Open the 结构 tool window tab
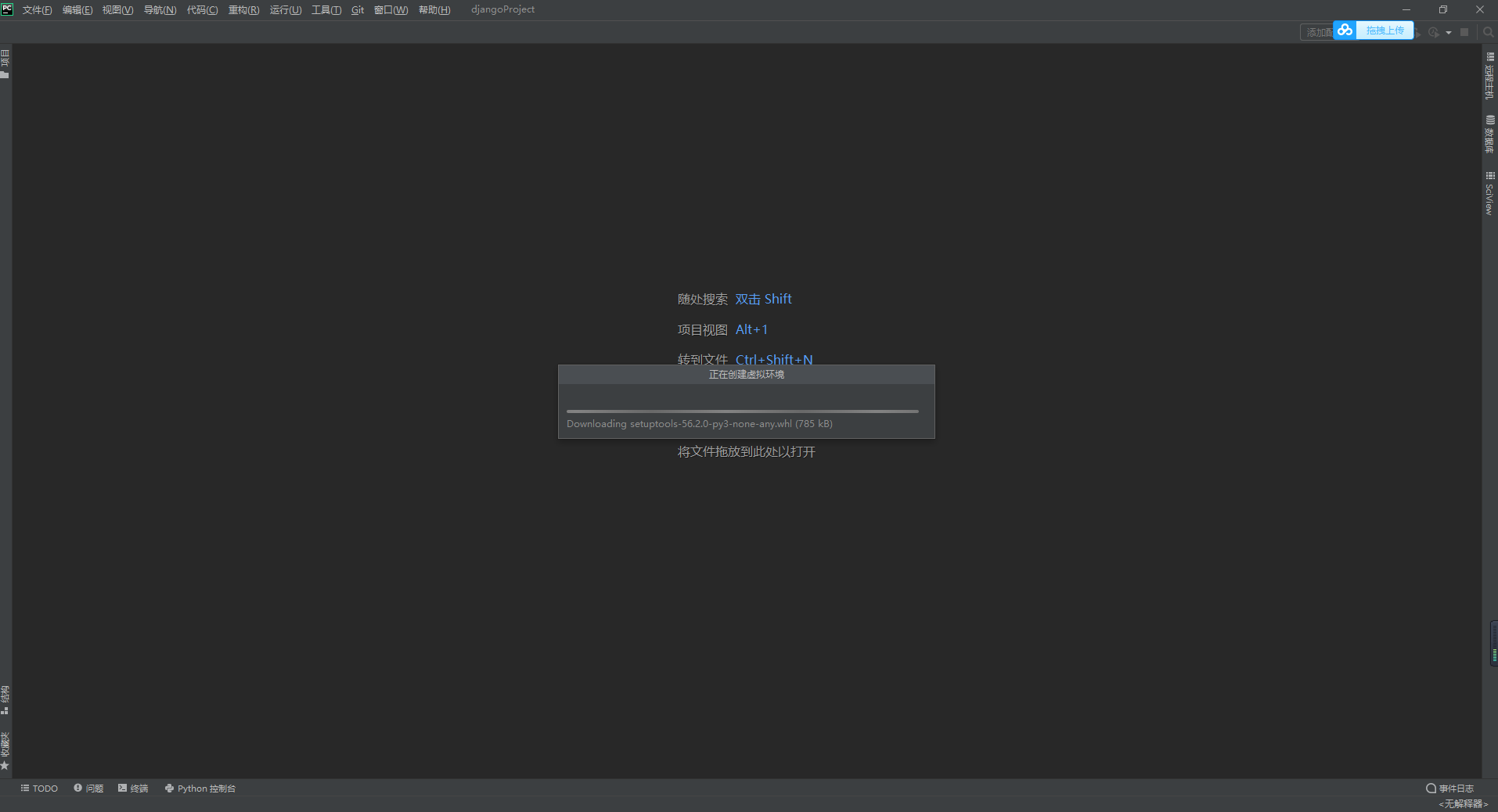The height and width of the screenshot is (812, 1498). [5, 700]
